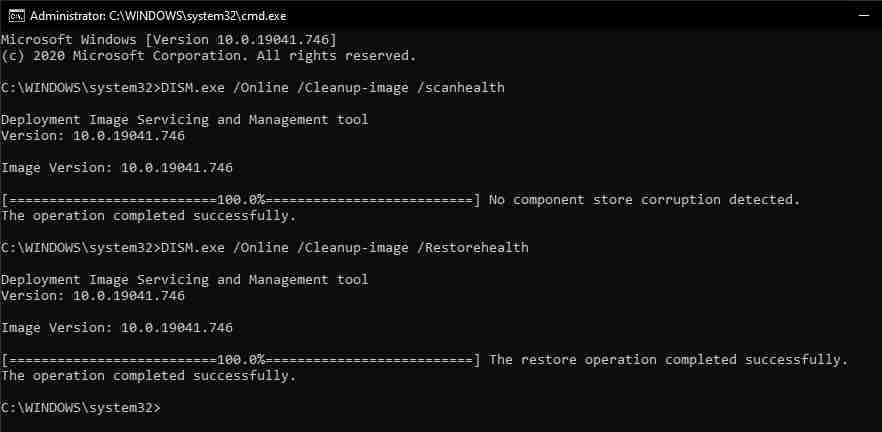Click the Image Version line under Restorehealth output
Screen dimensions: 882x432
click(x=116, y=327)
